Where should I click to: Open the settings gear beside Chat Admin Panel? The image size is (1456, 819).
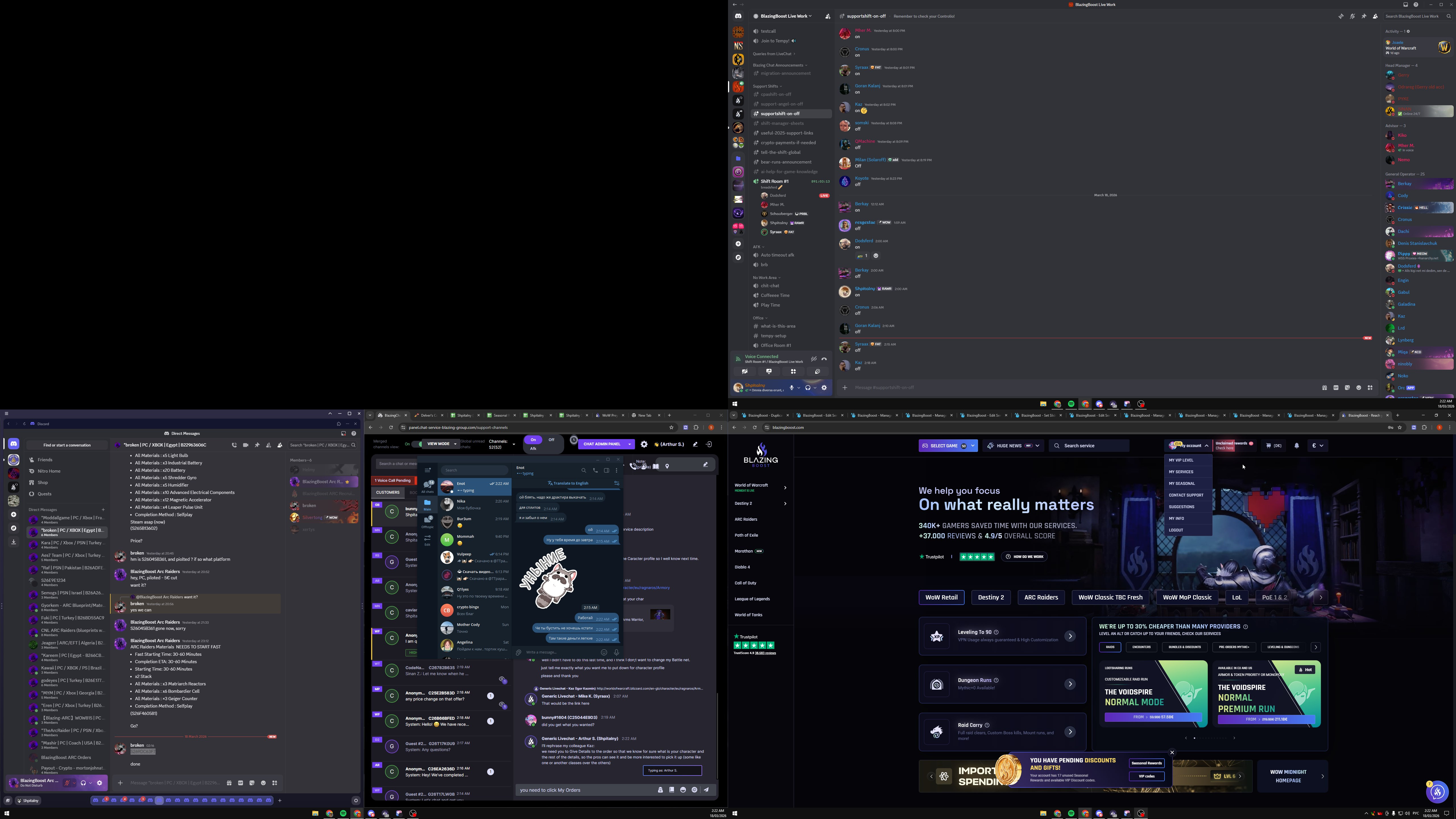click(x=644, y=444)
